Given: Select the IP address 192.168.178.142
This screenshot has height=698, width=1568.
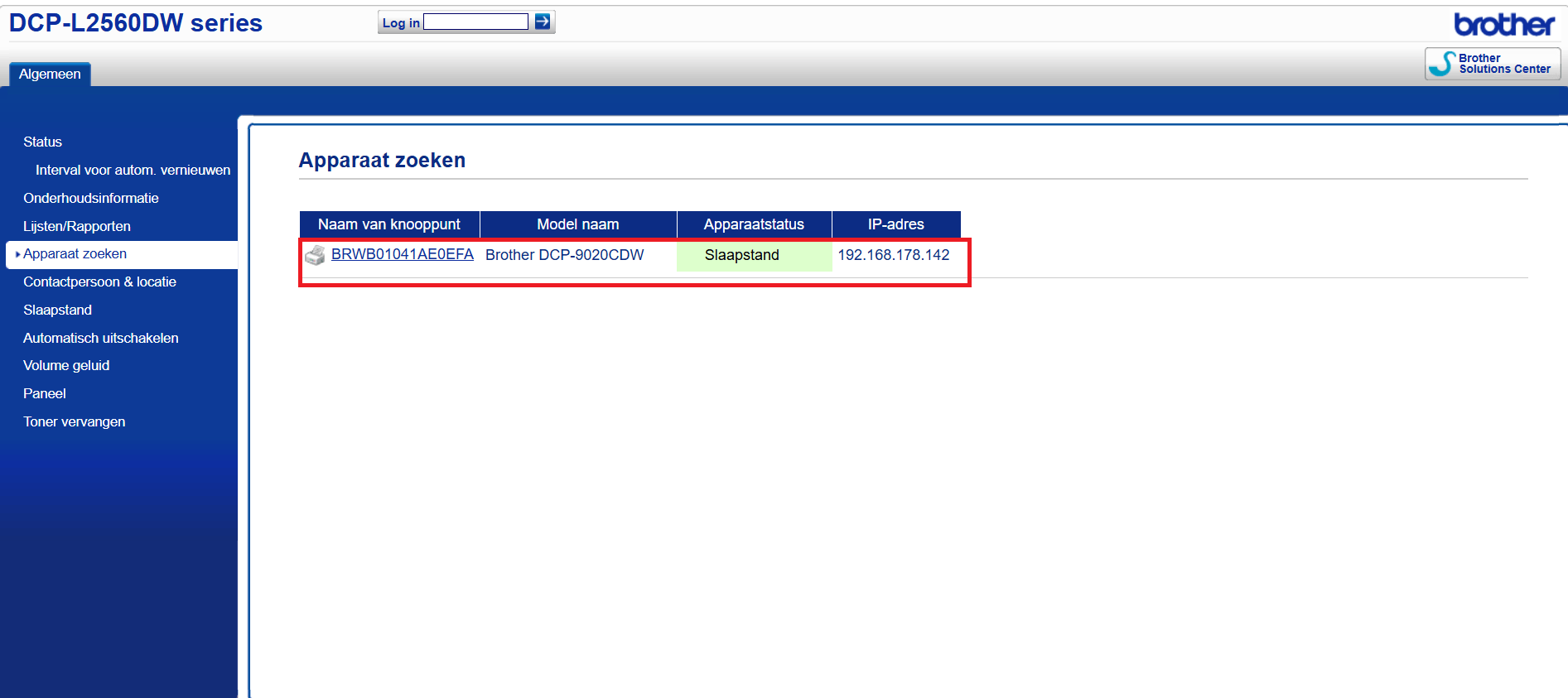Looking at the screenshot, I should [x=894, y=255].
